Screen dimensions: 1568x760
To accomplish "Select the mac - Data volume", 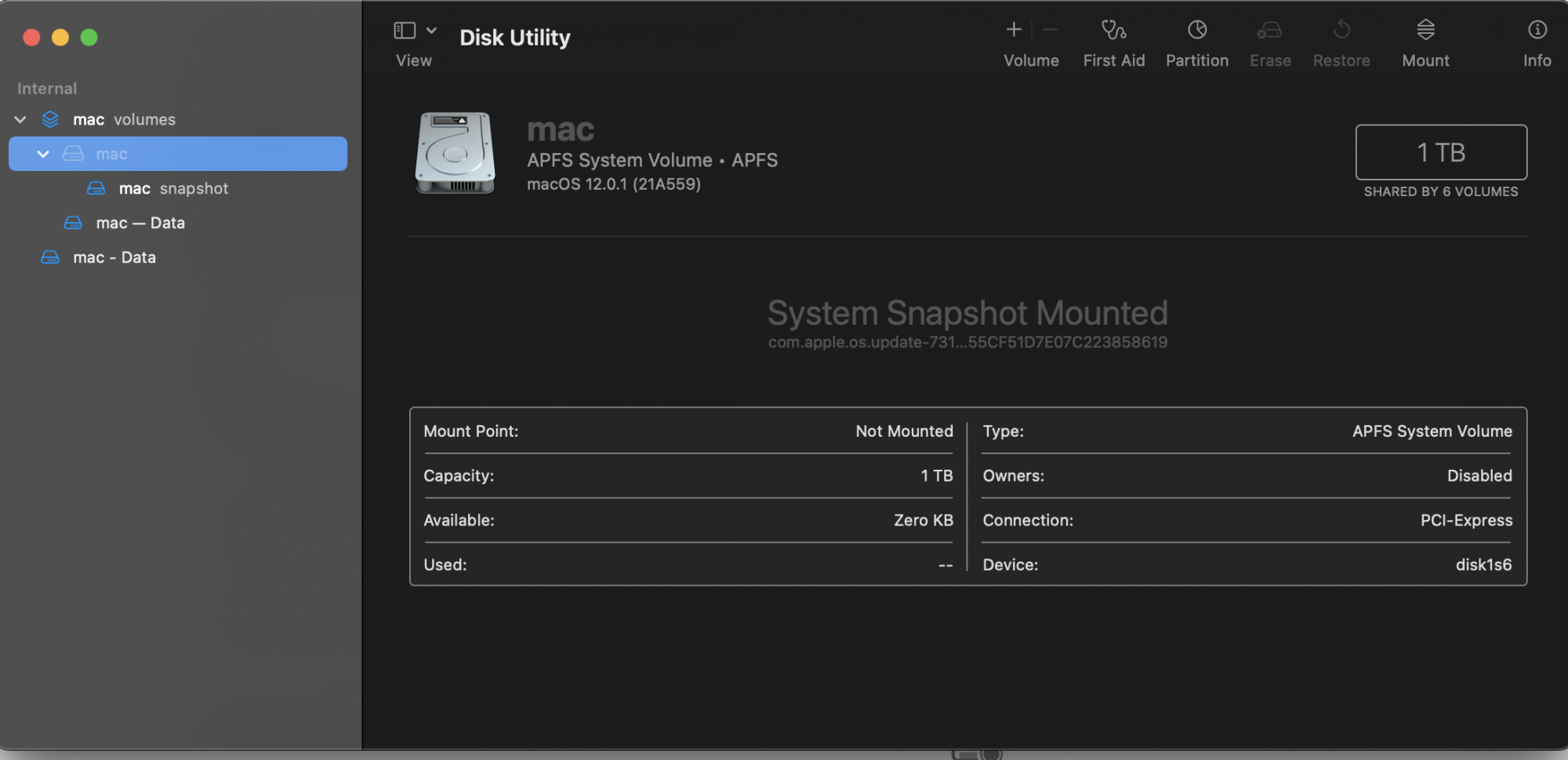I will pos(178,257).
